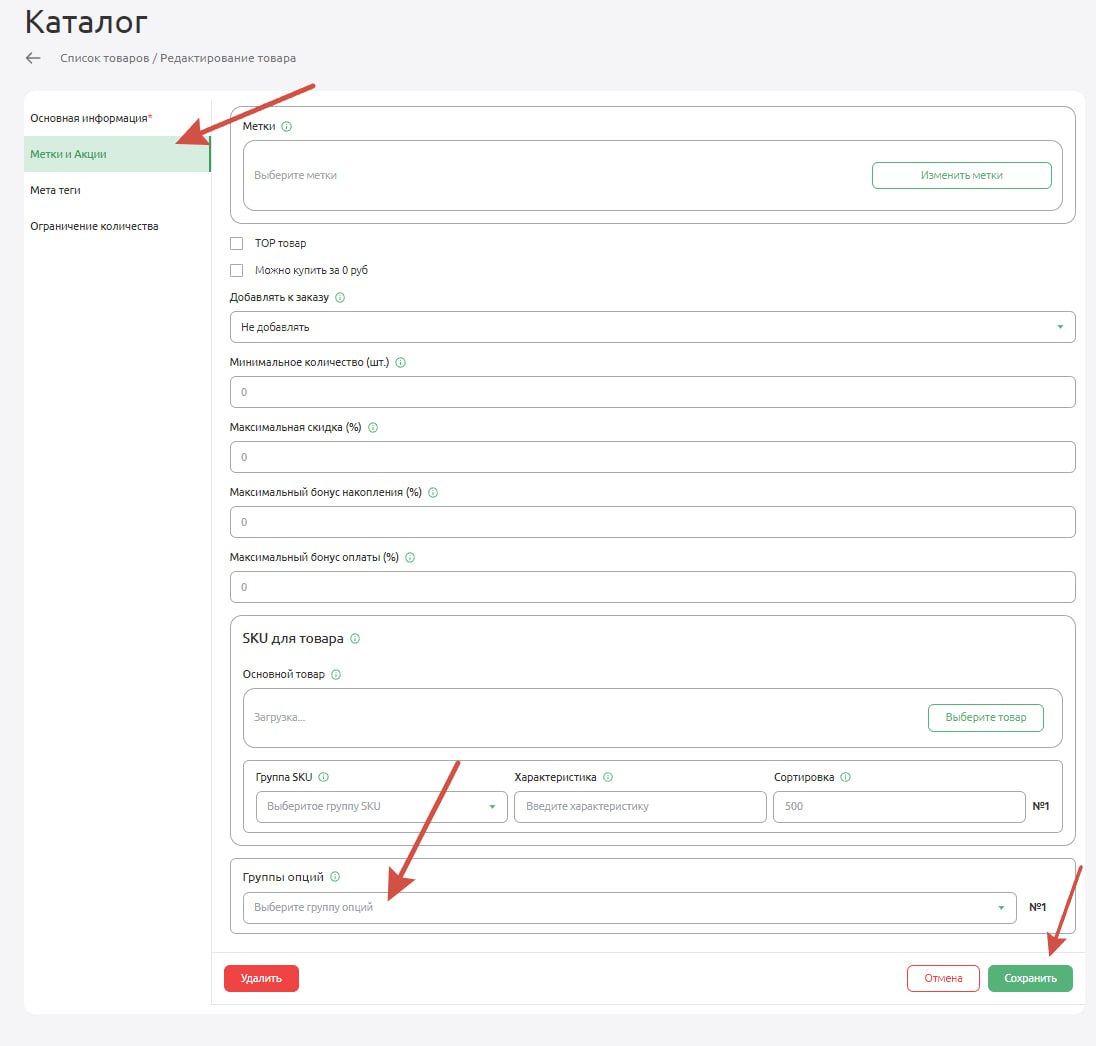Click info icon beside Максимальный бонус накопления

pyautogui.click(x=433, y=493)
